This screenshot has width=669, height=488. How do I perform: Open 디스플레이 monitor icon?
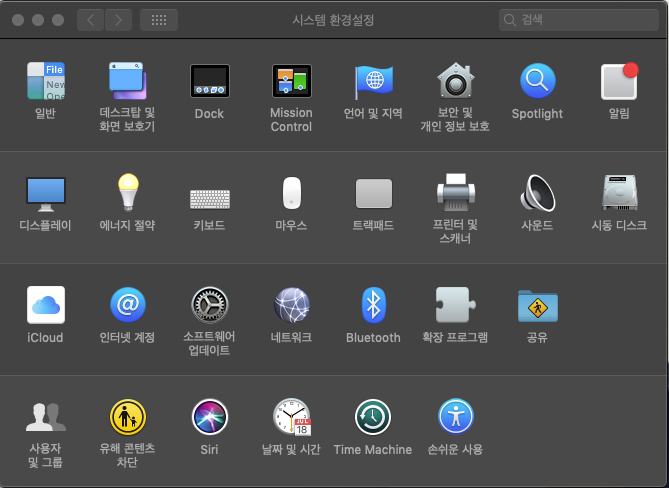pyautogui.click(x=46, y=194)
